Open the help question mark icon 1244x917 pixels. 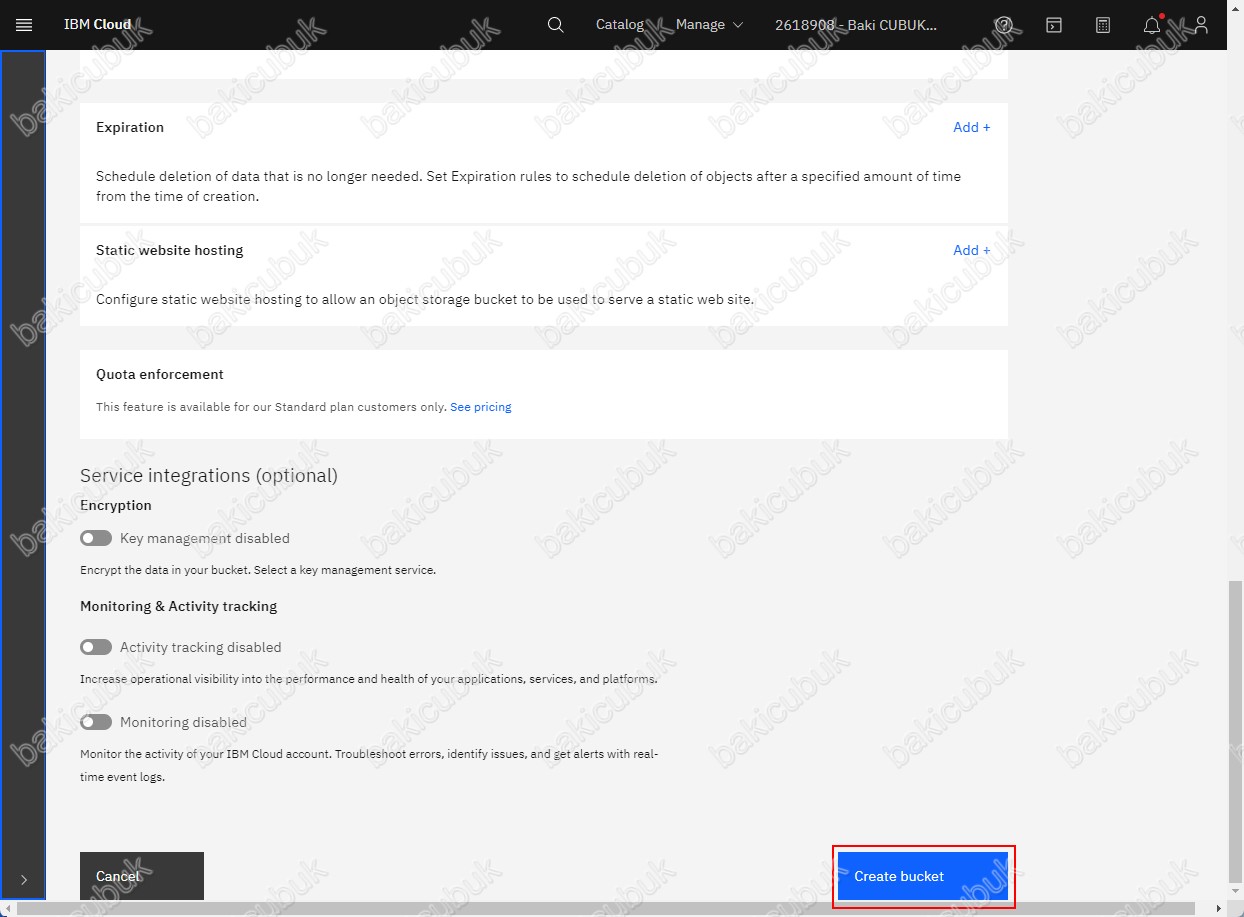coord(1004,25)
